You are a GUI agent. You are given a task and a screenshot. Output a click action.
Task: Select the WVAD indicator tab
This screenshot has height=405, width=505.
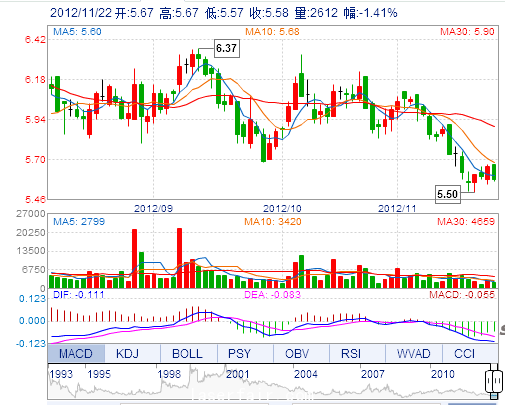point(414,353)
